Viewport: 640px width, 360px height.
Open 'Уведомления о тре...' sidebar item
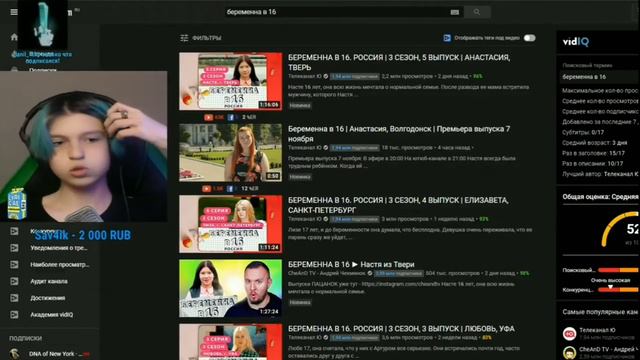[x=59, y=248]
